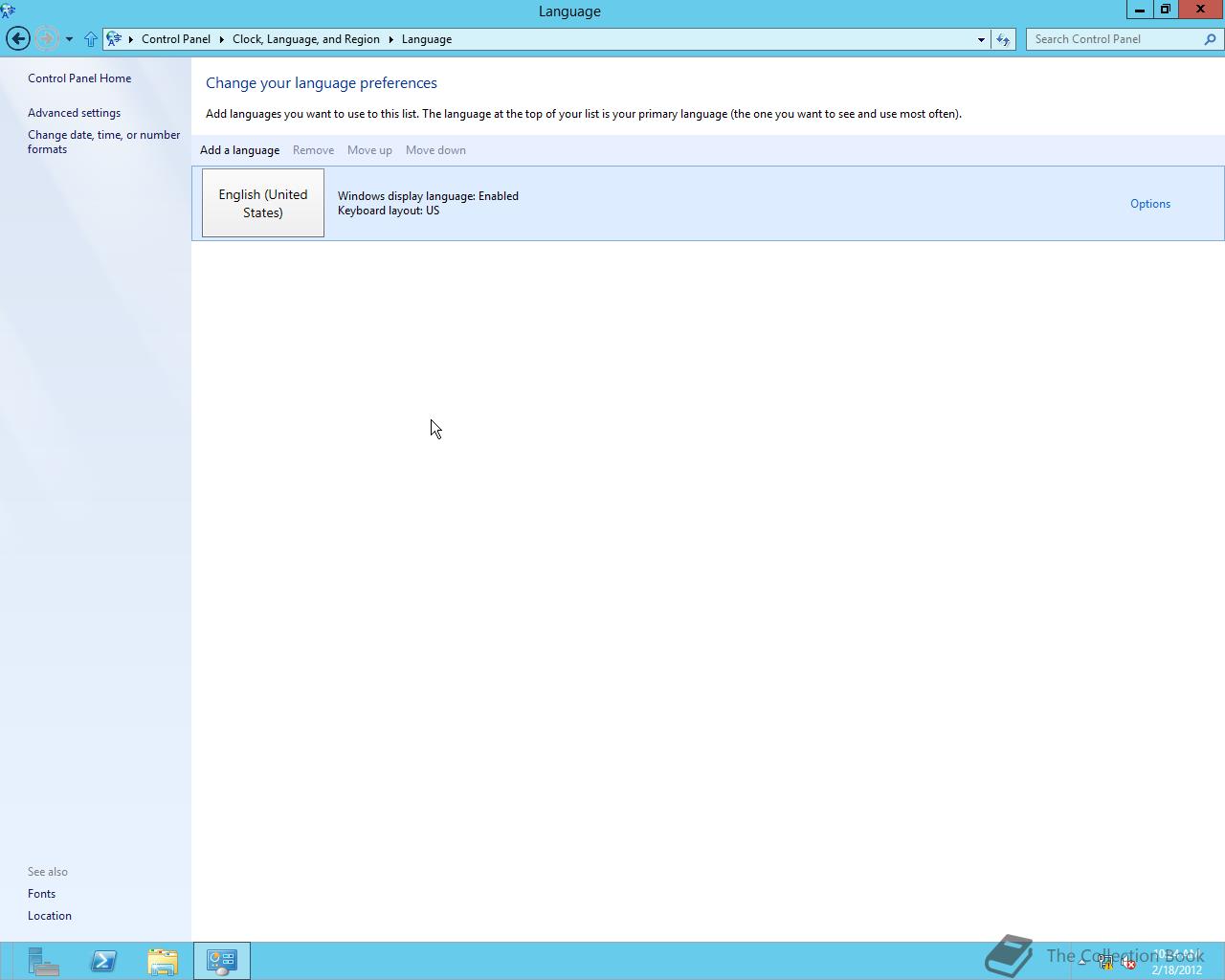Restore down the Language window
The image size is (1225, 980).
(x=1165, y=10)
